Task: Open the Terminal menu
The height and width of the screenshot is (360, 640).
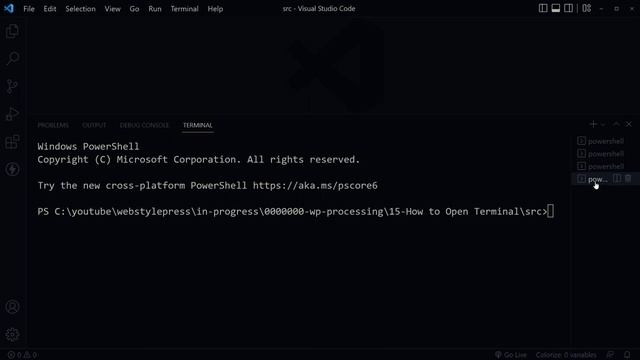Action: click(x=184, y=9)
